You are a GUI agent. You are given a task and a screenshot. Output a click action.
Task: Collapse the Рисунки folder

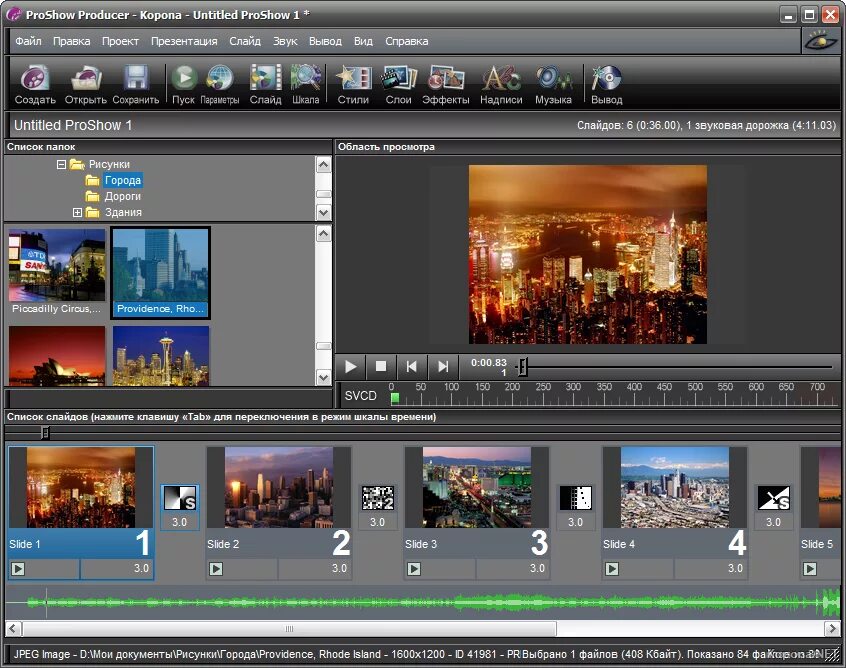coord(62,164)
